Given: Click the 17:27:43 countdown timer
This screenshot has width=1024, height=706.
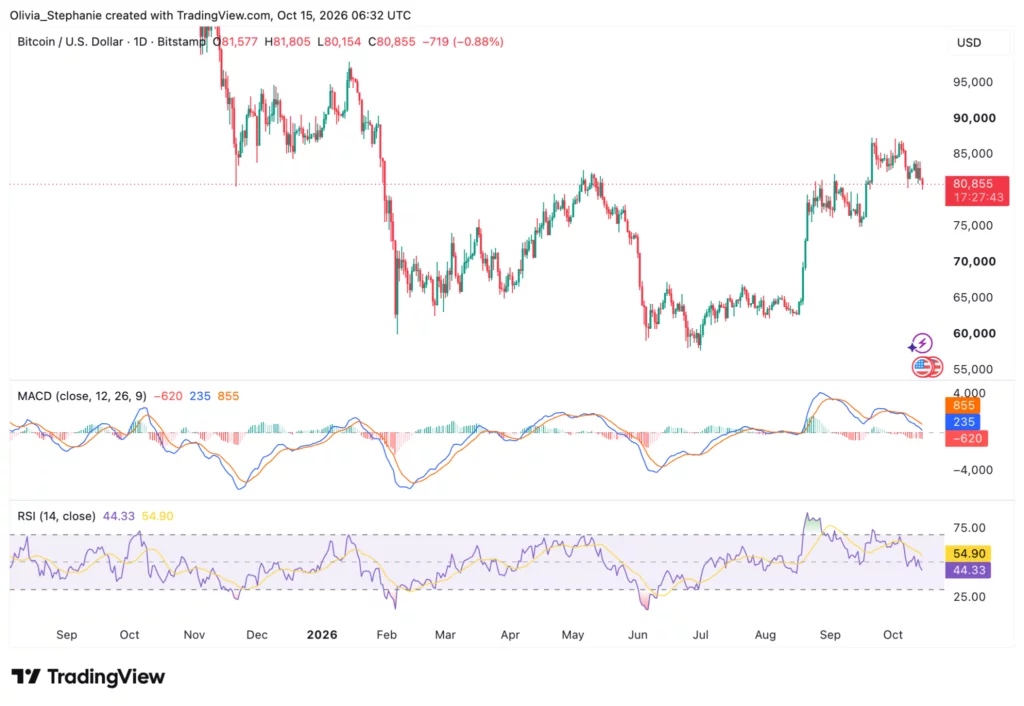Looking at the screenshot, I should tap(978, 197).
